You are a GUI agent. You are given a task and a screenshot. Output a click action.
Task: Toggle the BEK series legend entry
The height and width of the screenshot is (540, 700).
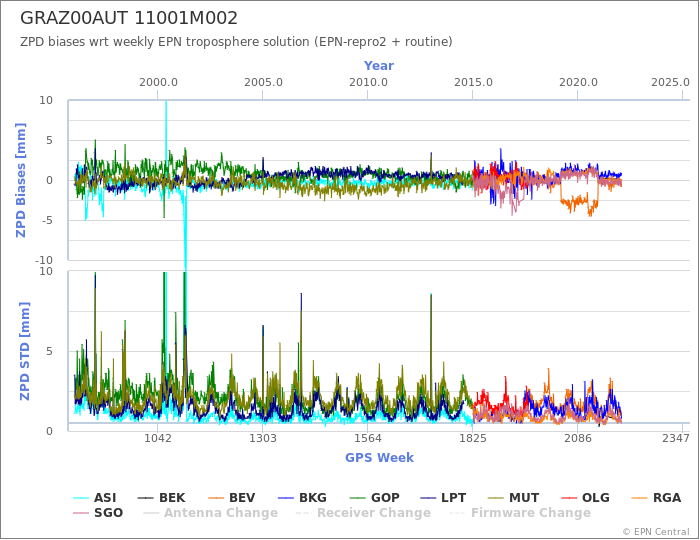coord(161,498)
